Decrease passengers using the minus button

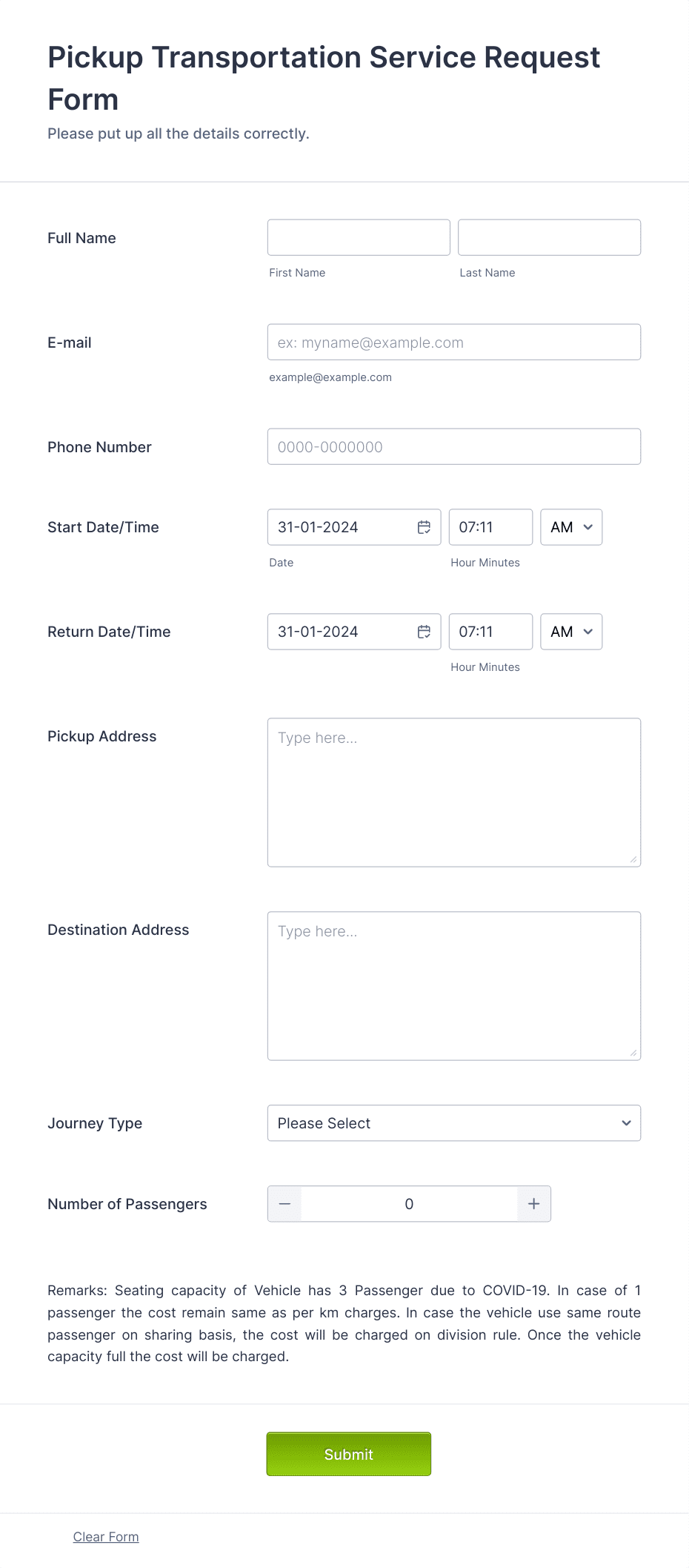click(284, 1204)
